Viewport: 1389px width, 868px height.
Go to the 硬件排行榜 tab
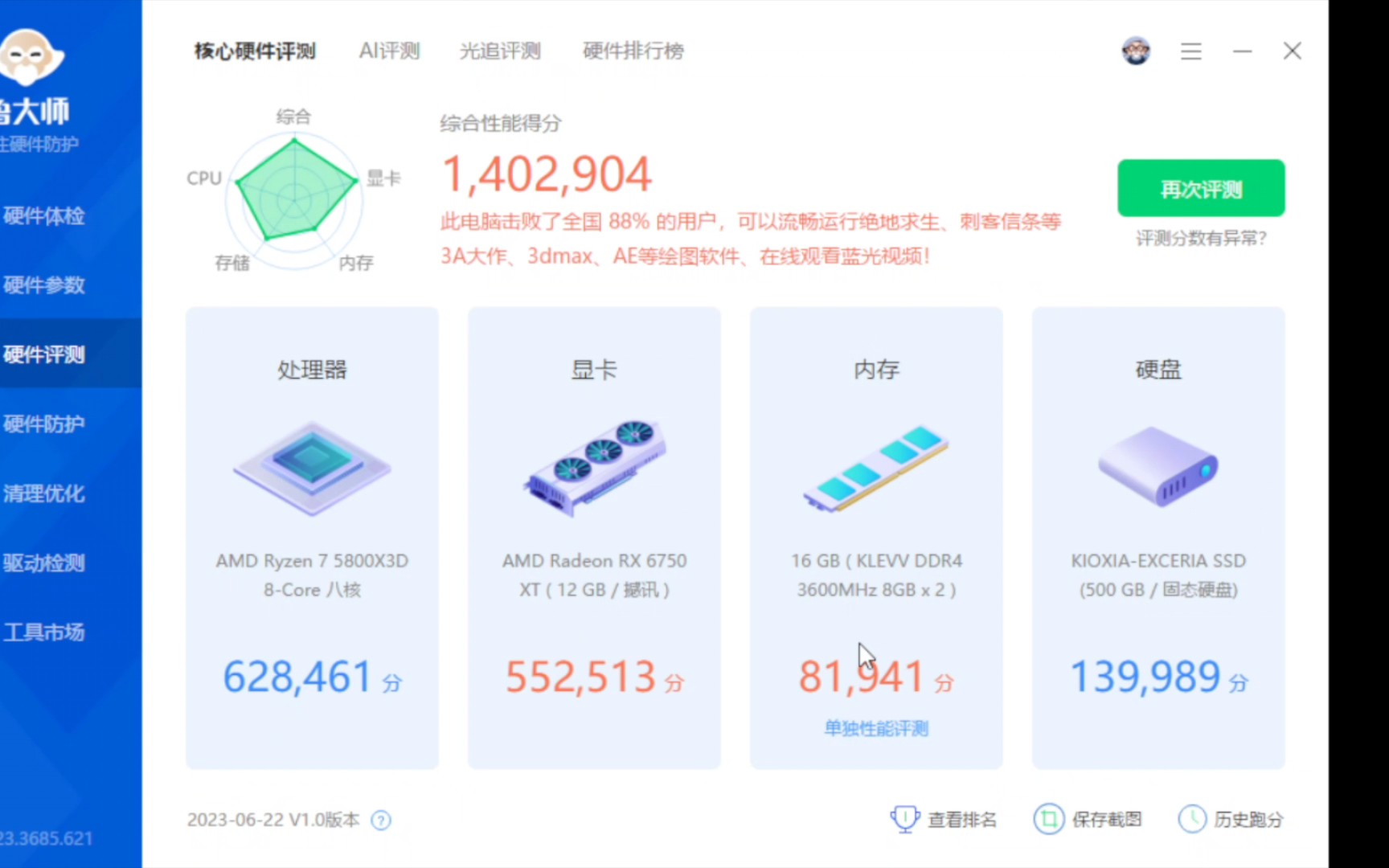click(633, 51)
